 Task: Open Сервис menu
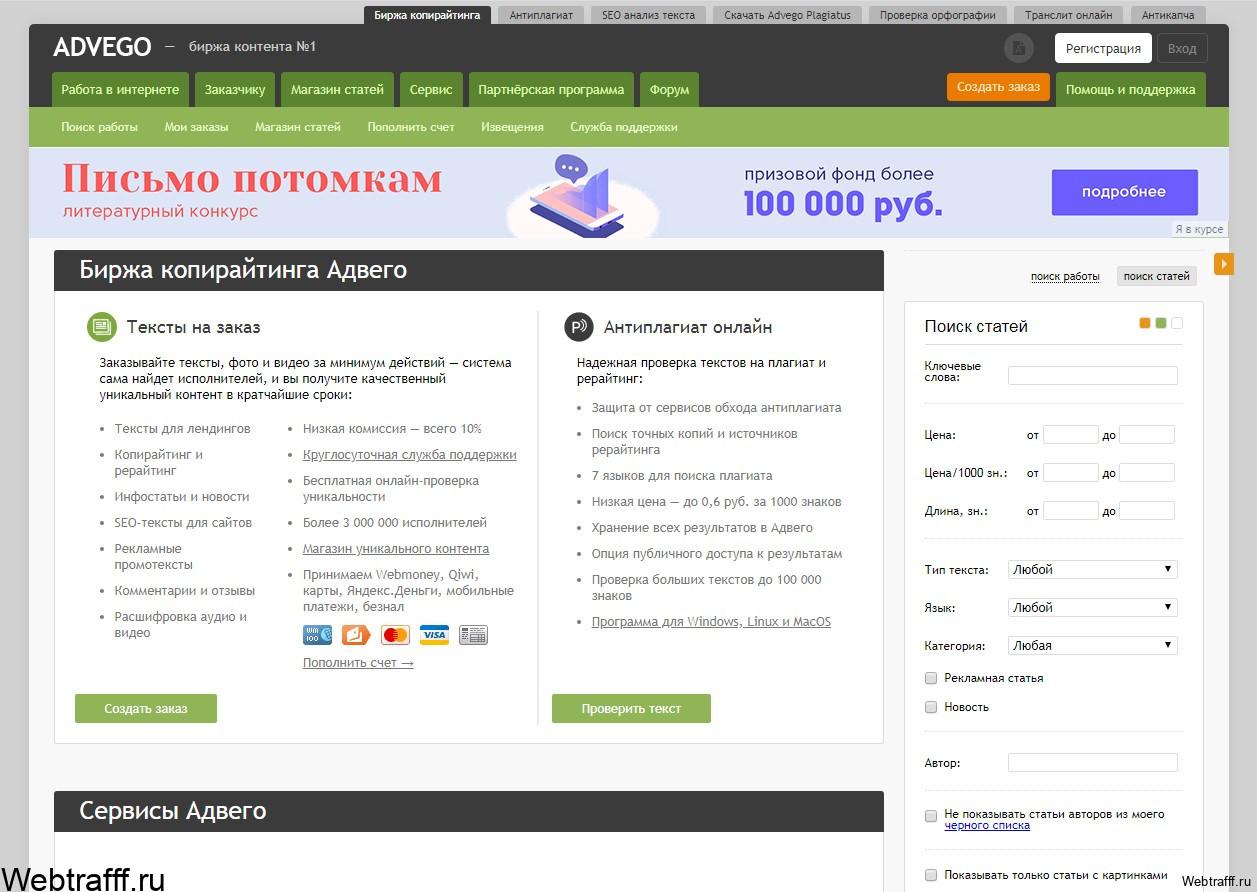click(x=431, y=90)
